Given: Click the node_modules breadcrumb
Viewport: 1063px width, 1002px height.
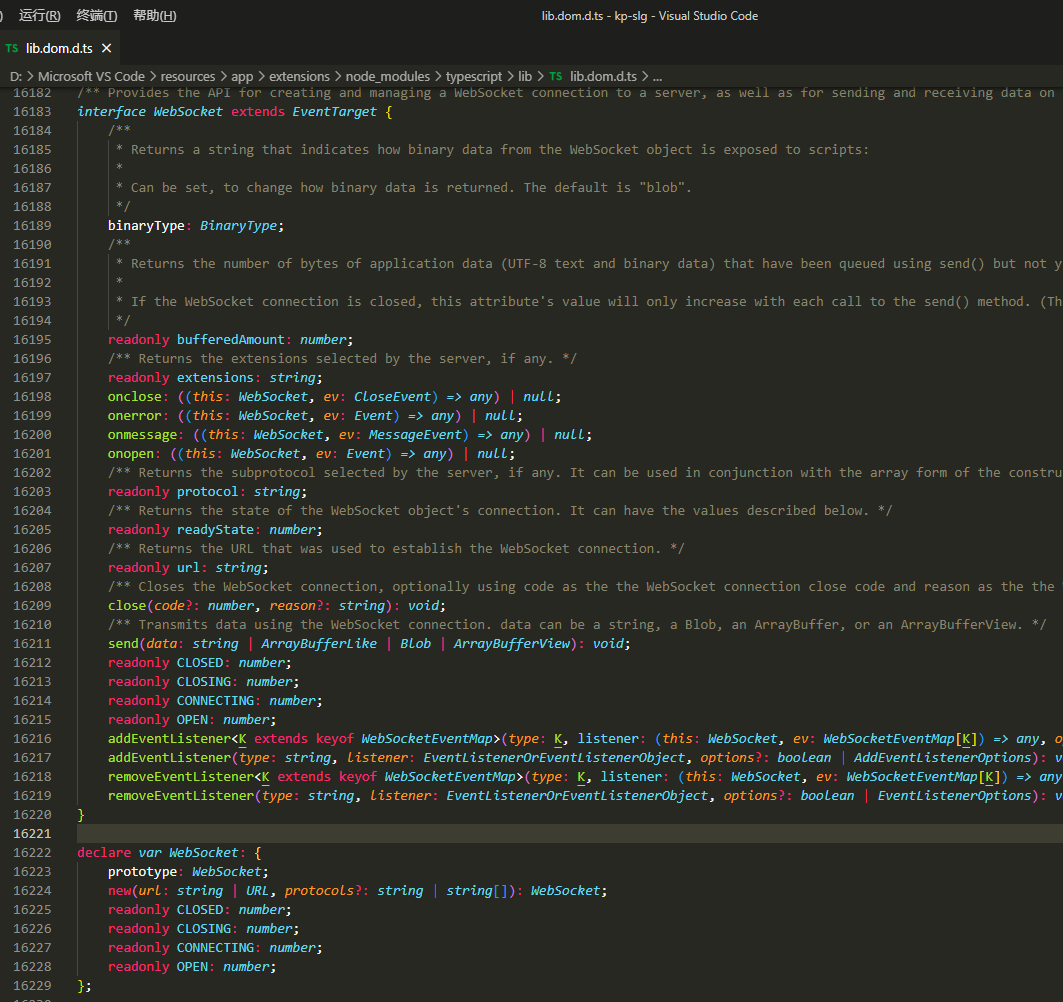Looking at the screenshot, I should tap(388, 76).
